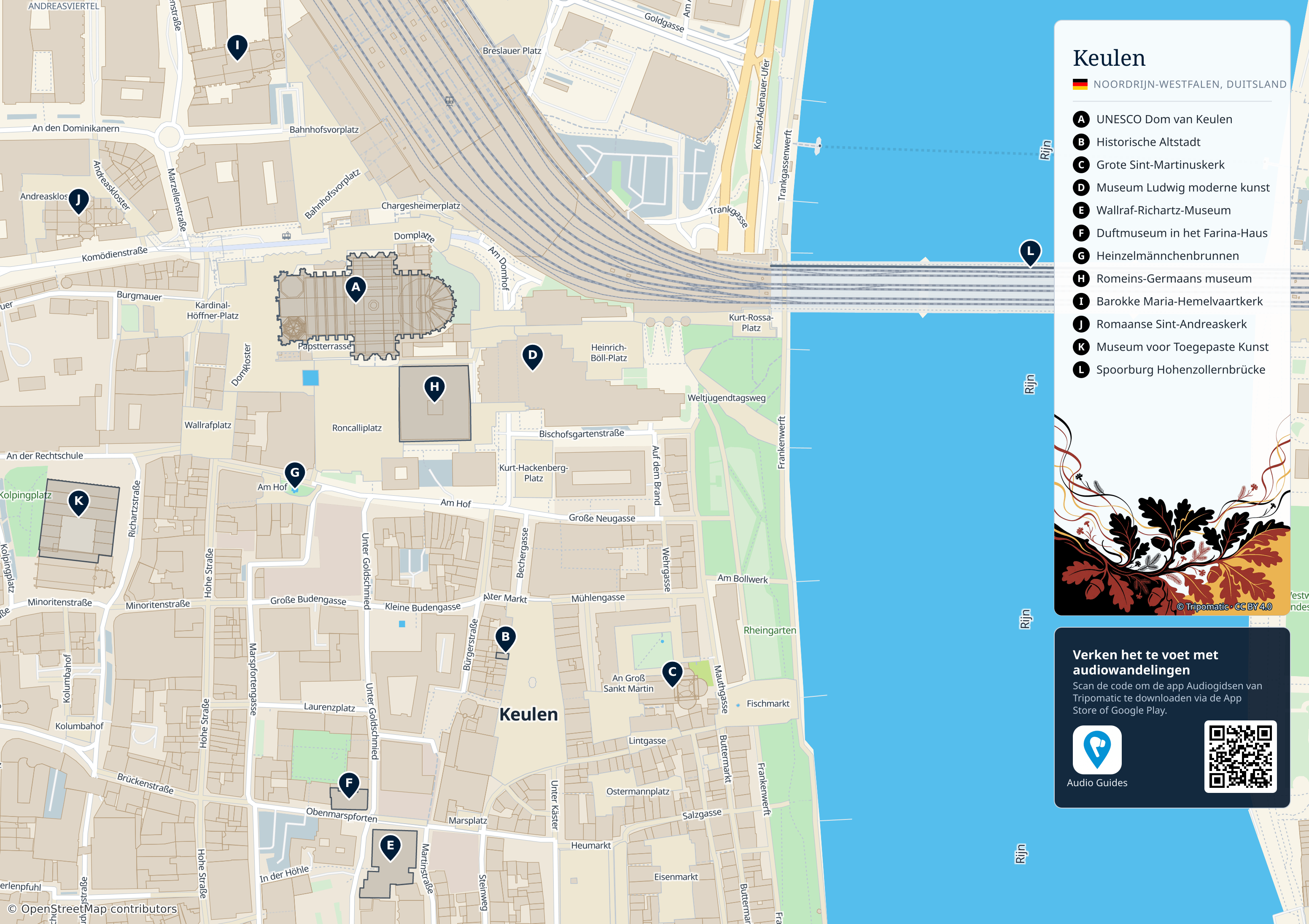Screen dimensions: 1309x924
Task: Select map pin D at Museum Ludwig
Action: coord(533,357)
